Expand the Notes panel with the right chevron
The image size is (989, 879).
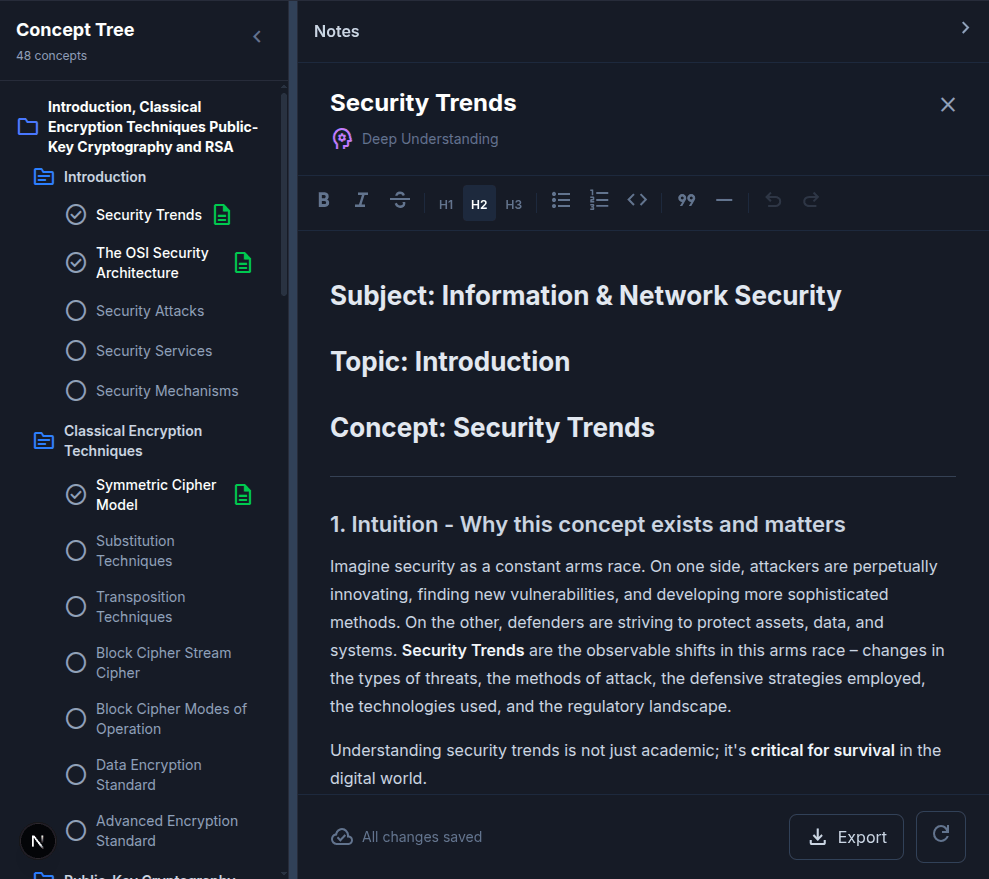coord(965,28)
